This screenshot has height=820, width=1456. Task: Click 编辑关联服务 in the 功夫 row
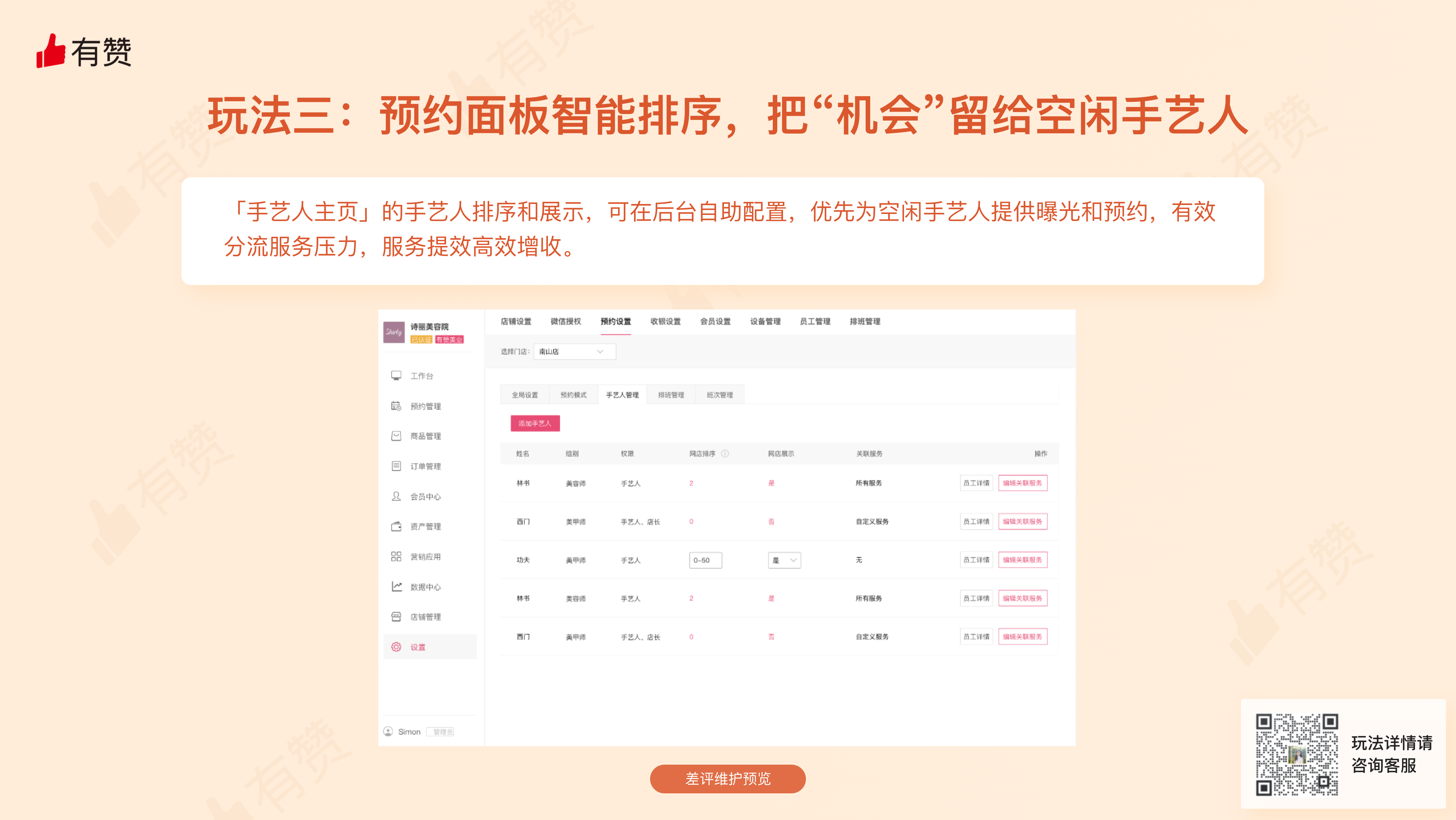coord(1023,559)
